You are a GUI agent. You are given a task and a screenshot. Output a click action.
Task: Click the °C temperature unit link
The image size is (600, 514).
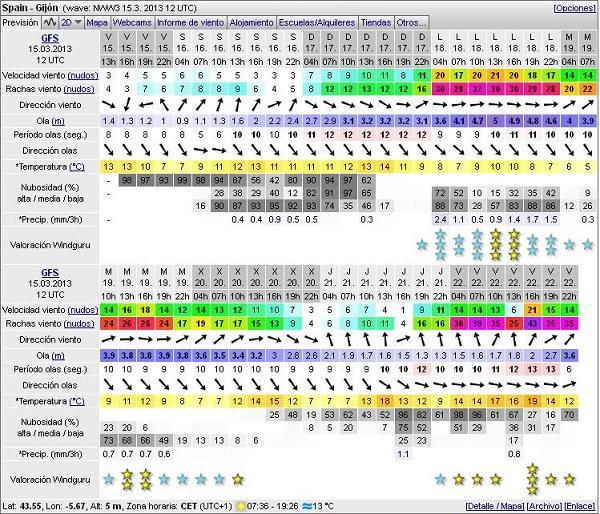click(76, 166)
